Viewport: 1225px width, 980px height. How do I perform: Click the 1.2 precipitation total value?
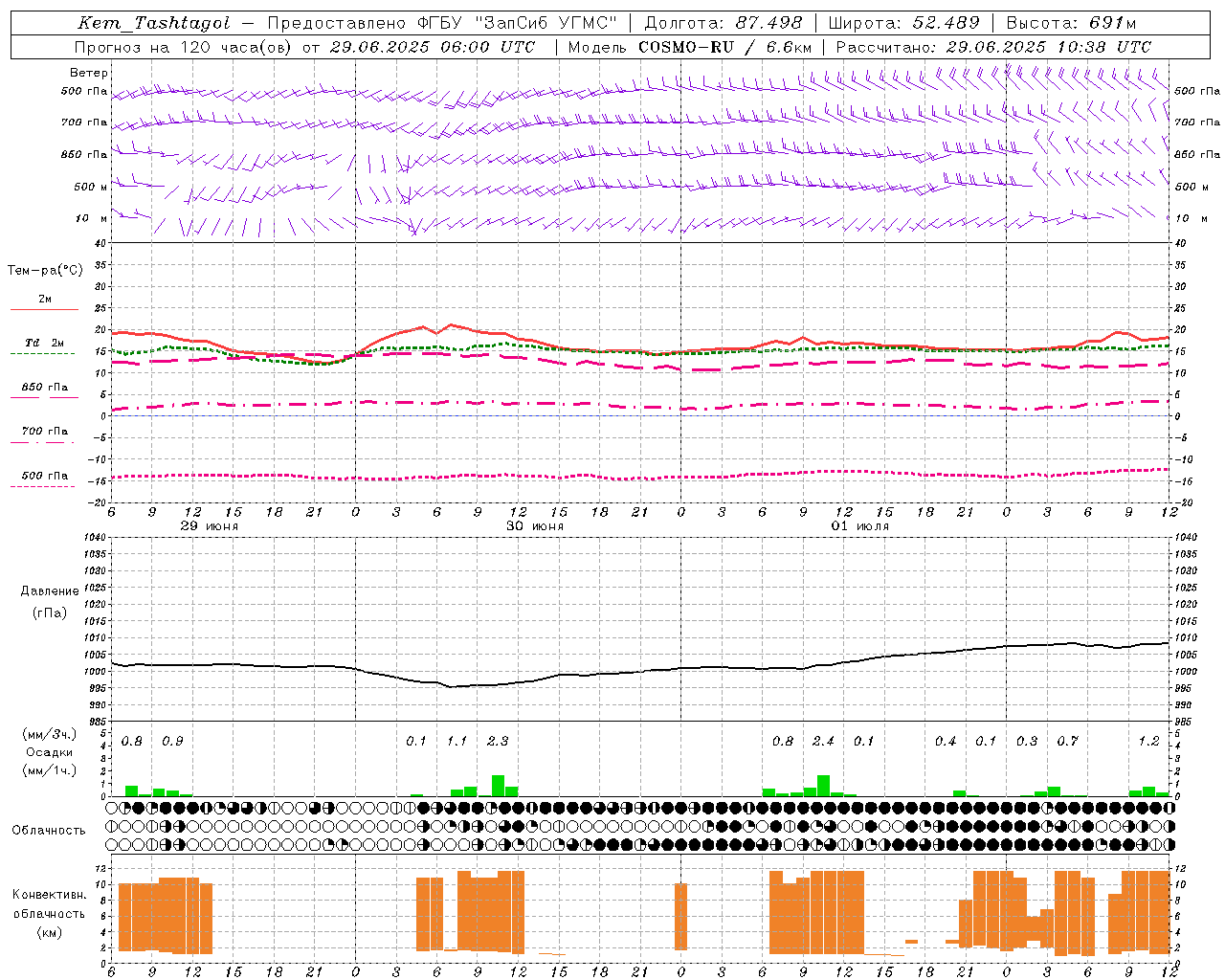coord(1148,742)
